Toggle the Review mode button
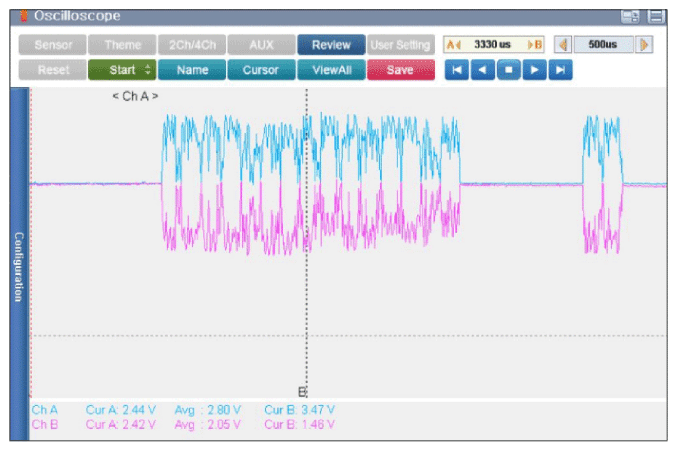 (x=331, y=45)
